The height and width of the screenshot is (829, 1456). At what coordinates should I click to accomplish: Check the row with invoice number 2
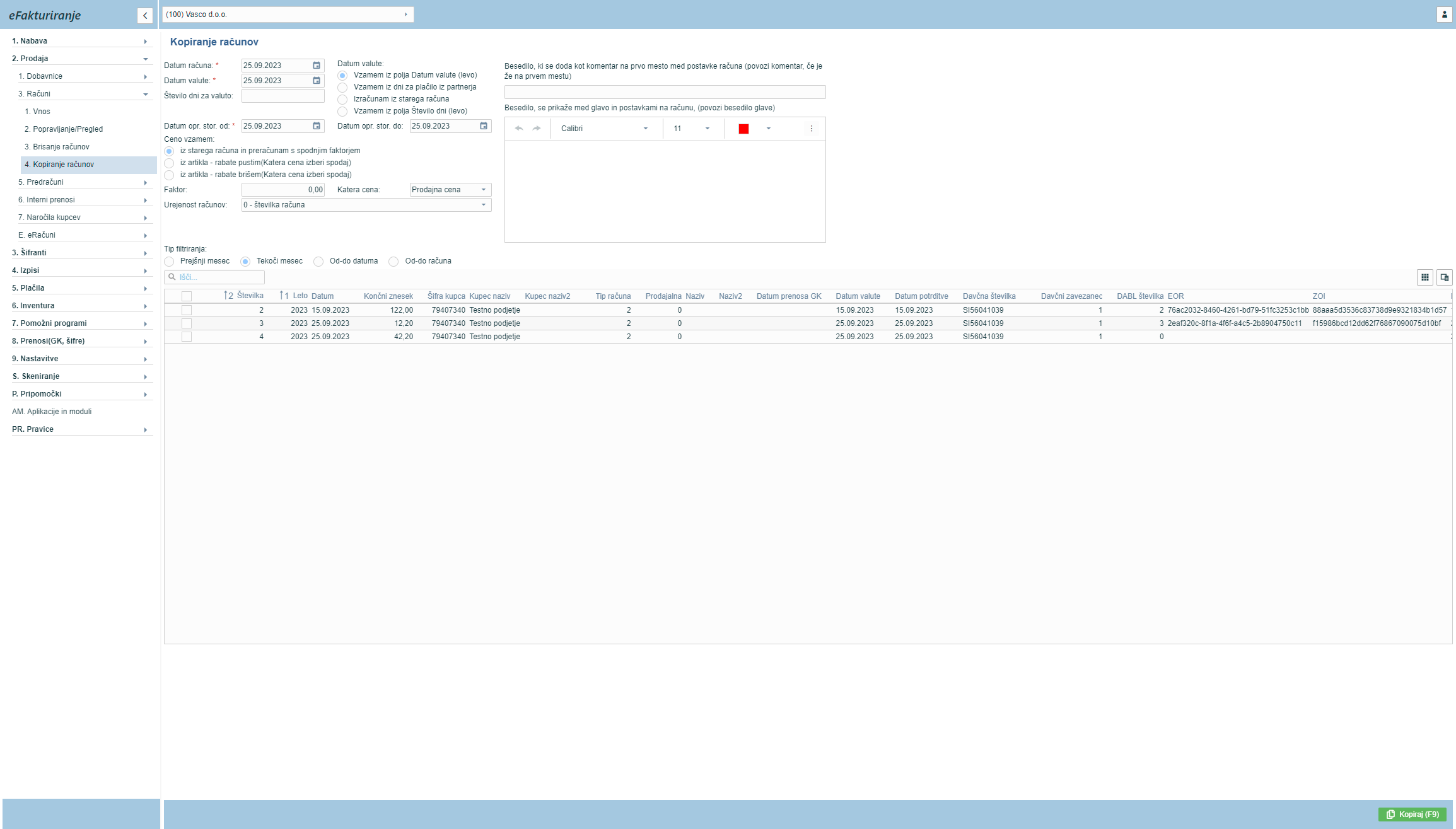187,310
